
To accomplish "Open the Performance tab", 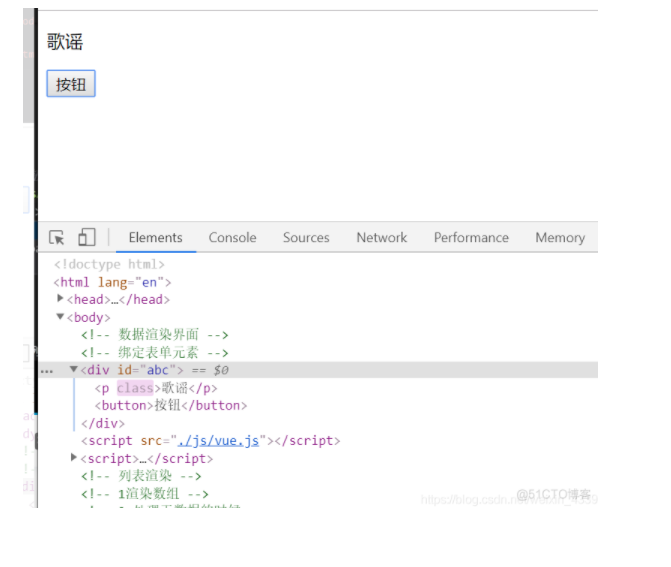I will tap(471, 237).
